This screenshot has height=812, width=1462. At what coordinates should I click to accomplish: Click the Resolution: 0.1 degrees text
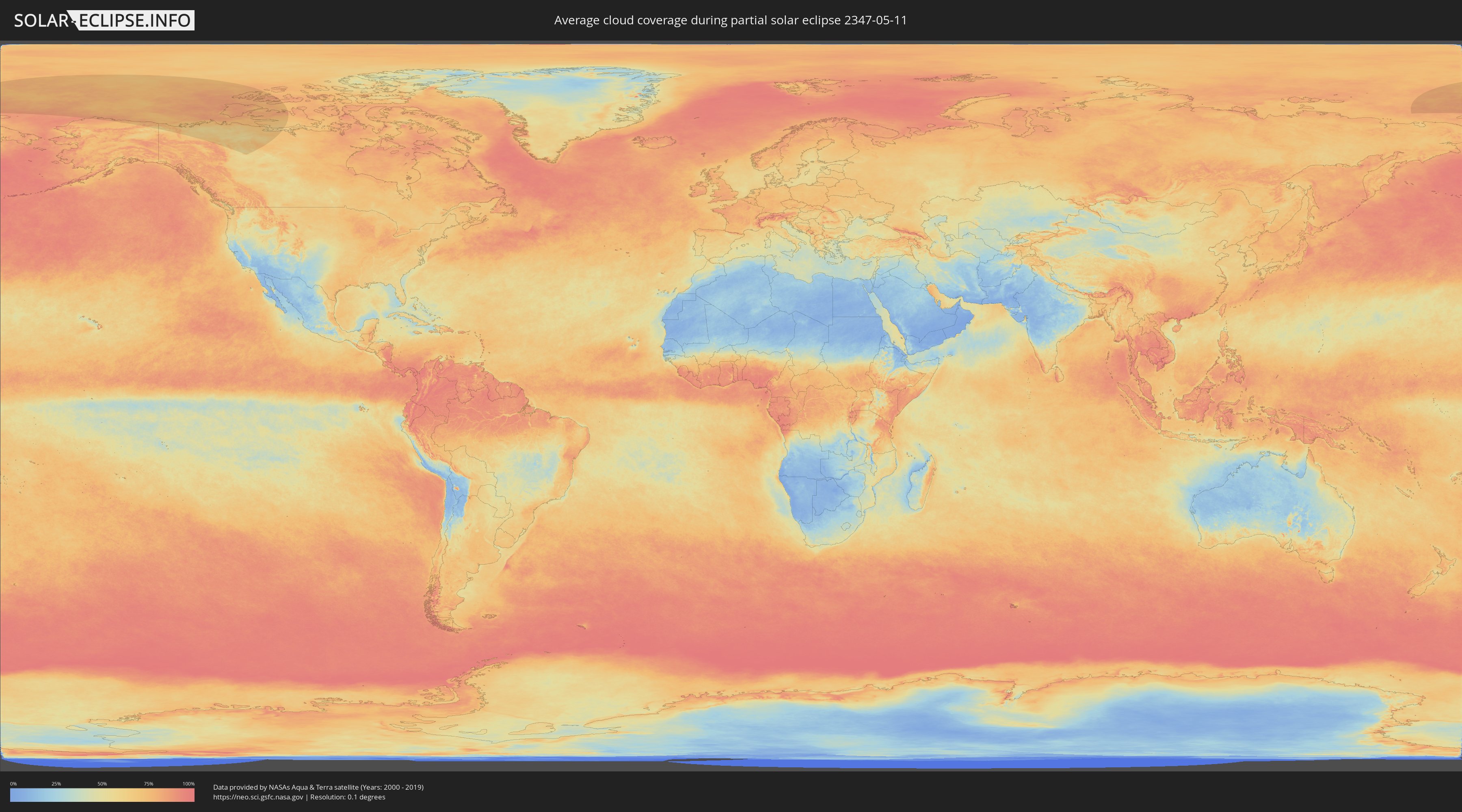pos(347,797)
